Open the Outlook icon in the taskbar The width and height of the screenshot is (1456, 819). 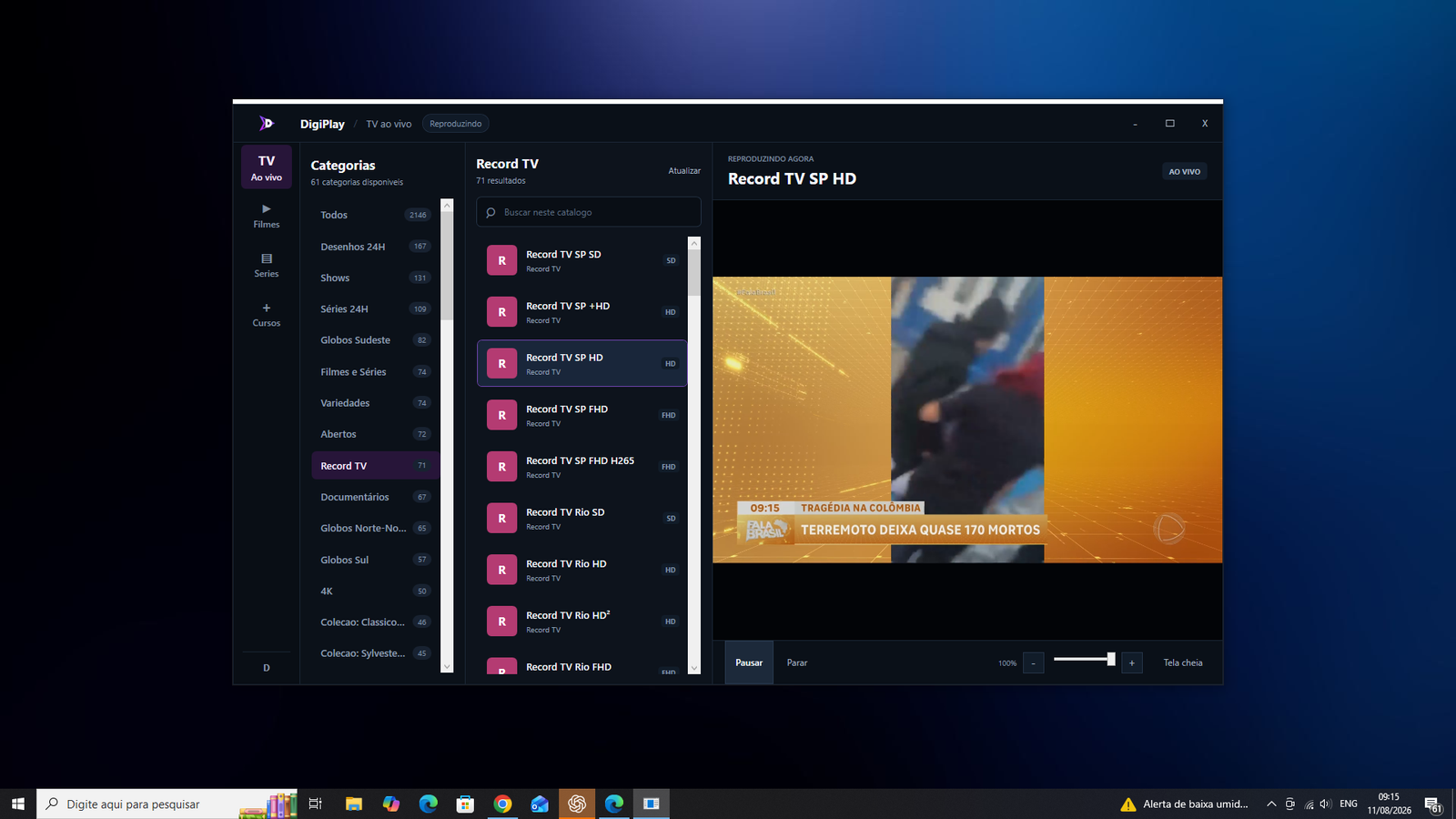coord(540,804)
